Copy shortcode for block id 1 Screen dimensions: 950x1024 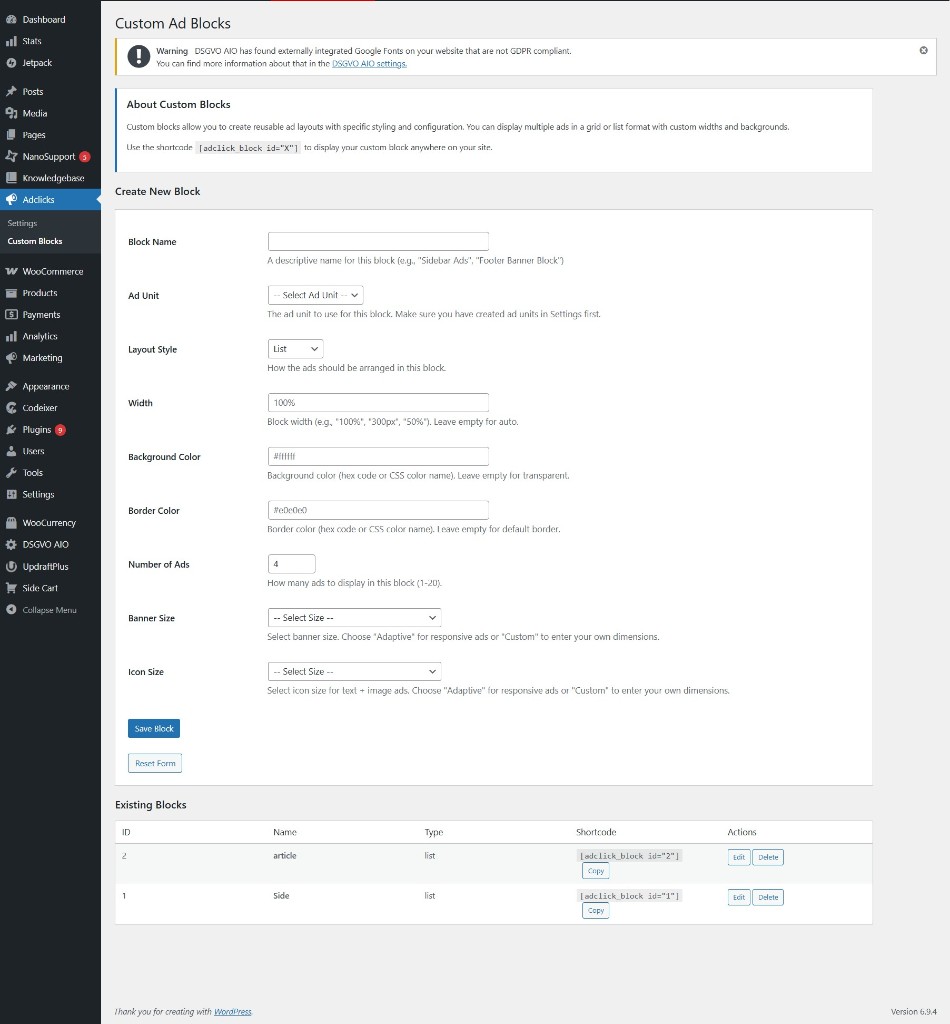[595, 910]
